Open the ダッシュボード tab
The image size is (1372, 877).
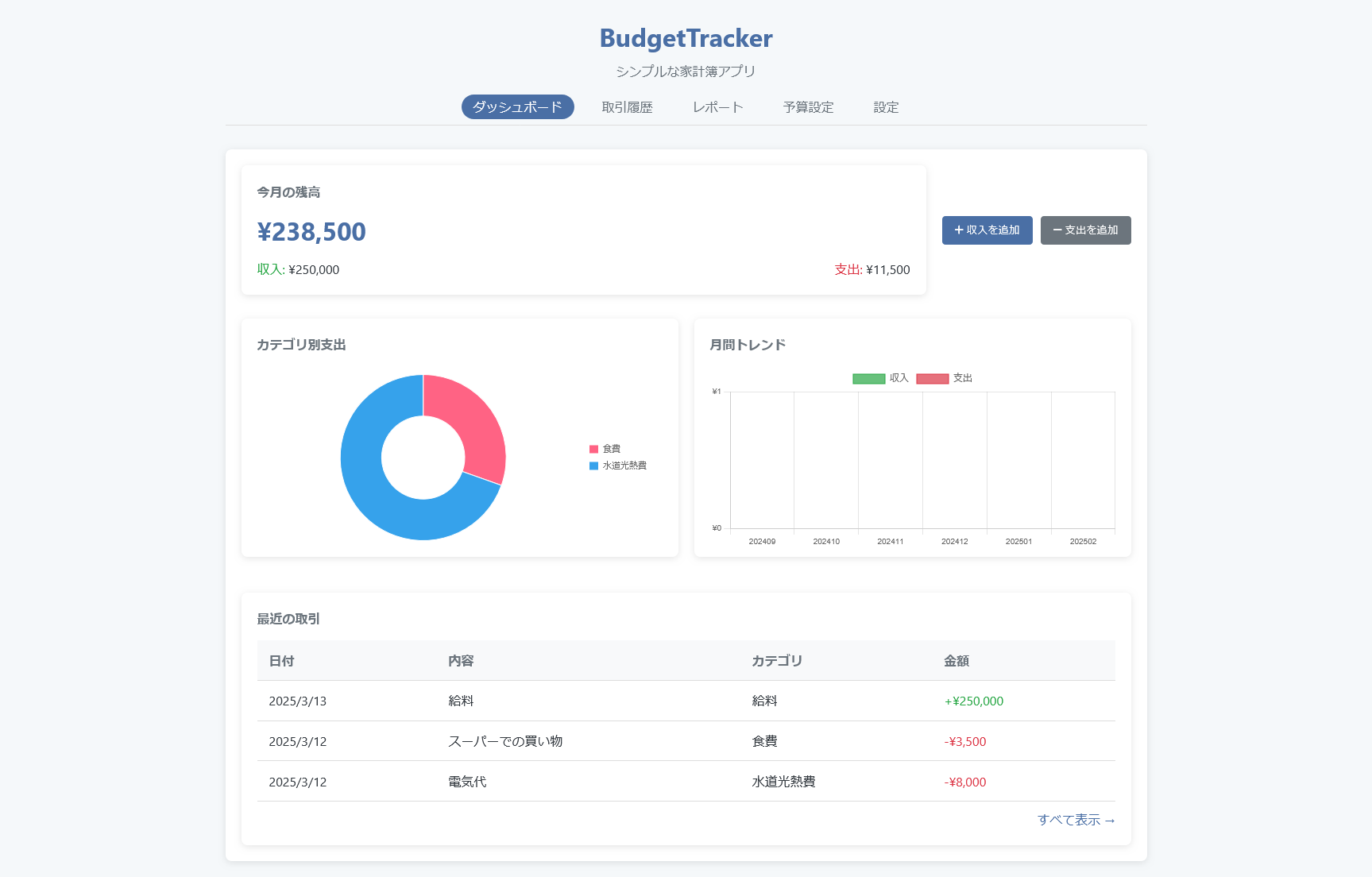(517, 107)
